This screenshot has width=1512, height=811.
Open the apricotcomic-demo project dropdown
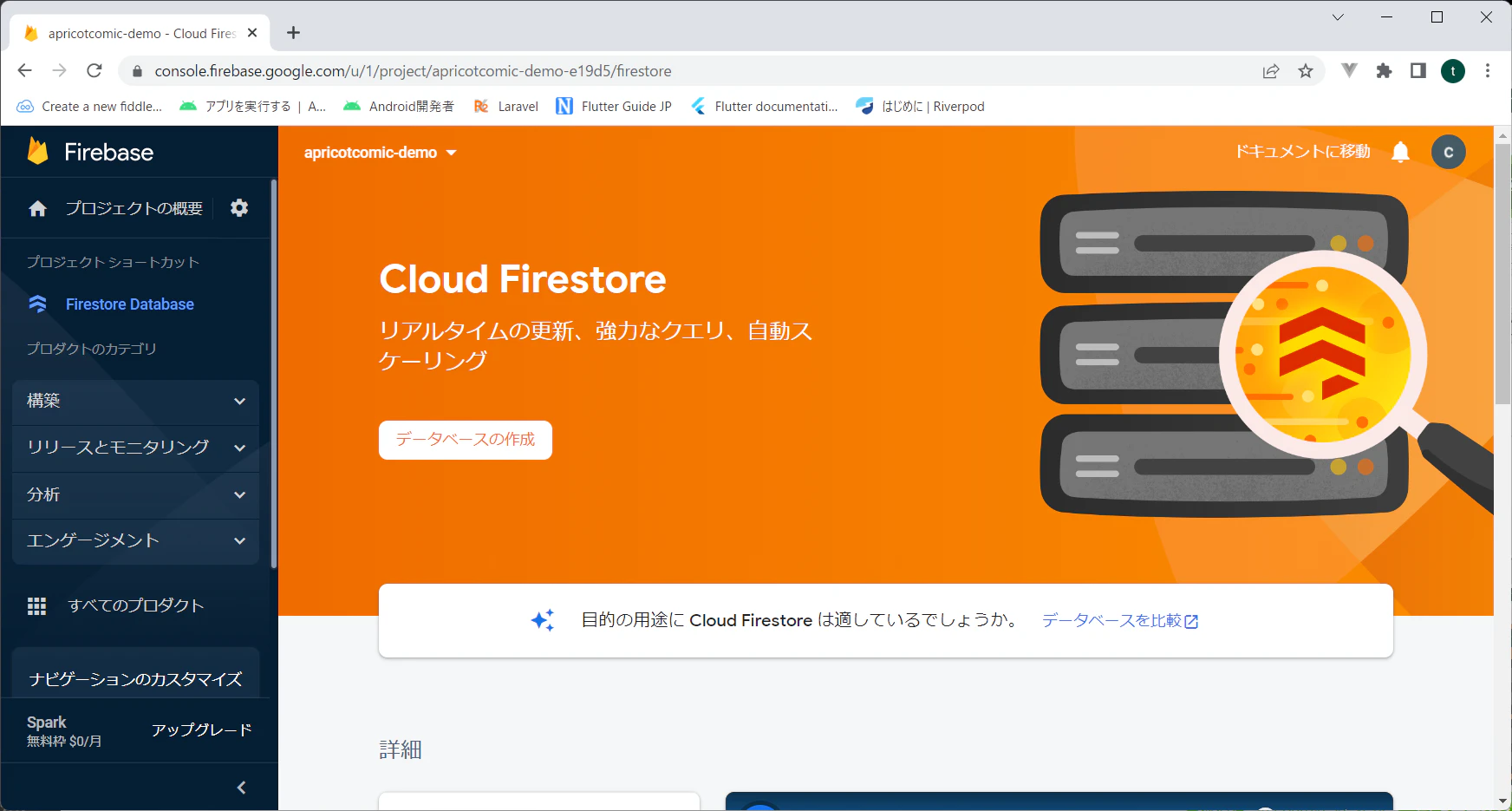pyautogui.click(x=381, y=153)
